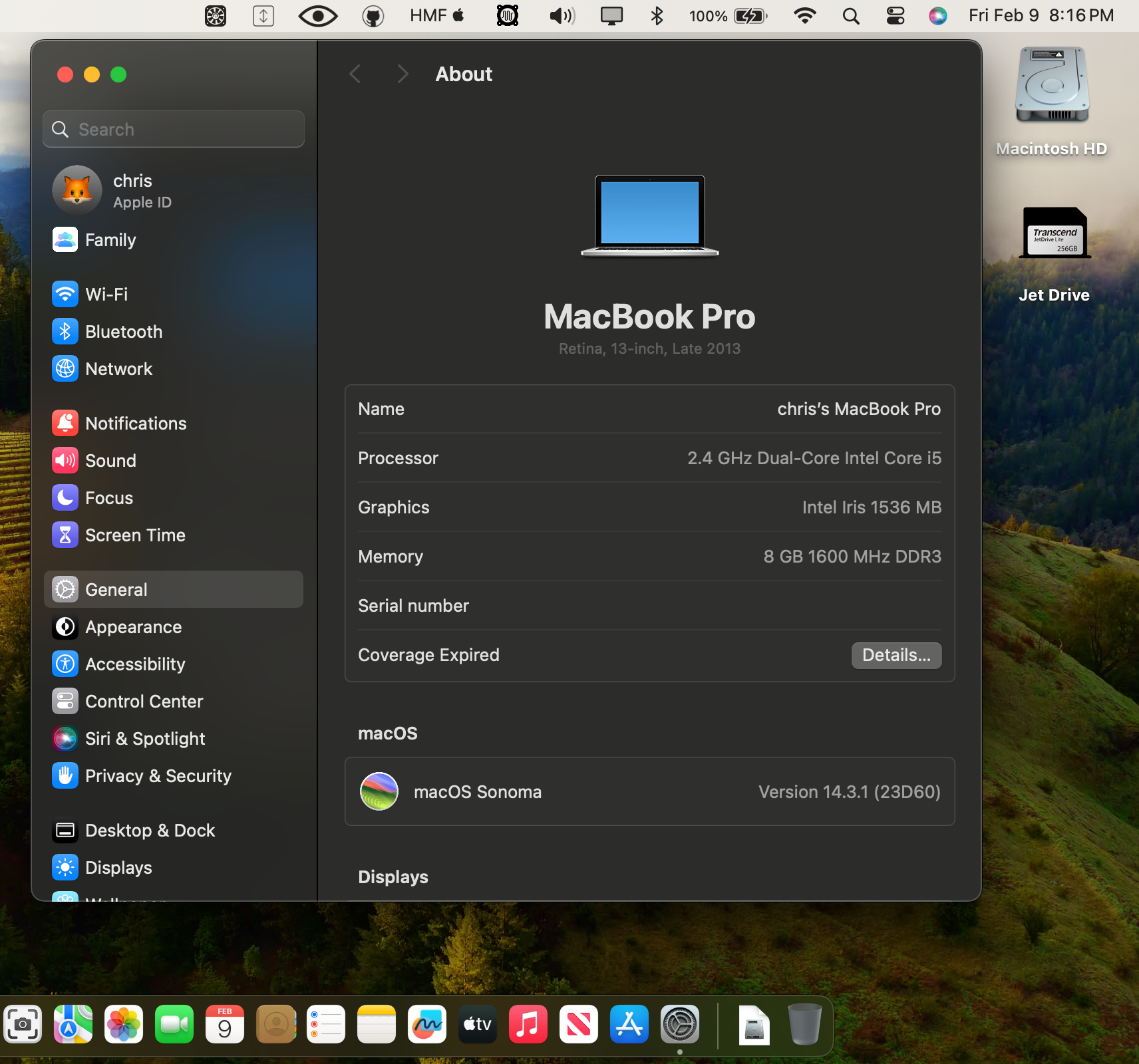Screen dimensions: 1139x1064
Task: Click the Processor value 2.4 GHz Dual-Core
Action: coord(814,458)
